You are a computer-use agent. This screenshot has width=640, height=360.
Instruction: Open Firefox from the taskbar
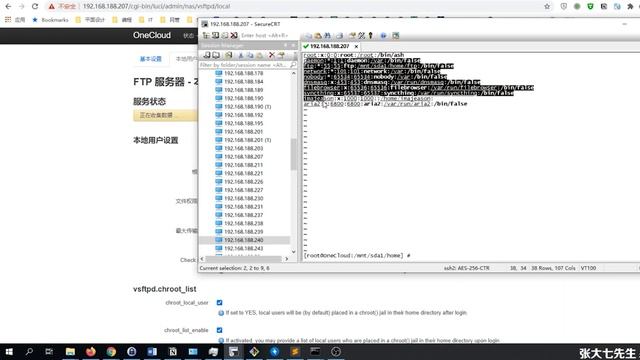[91, 351]
